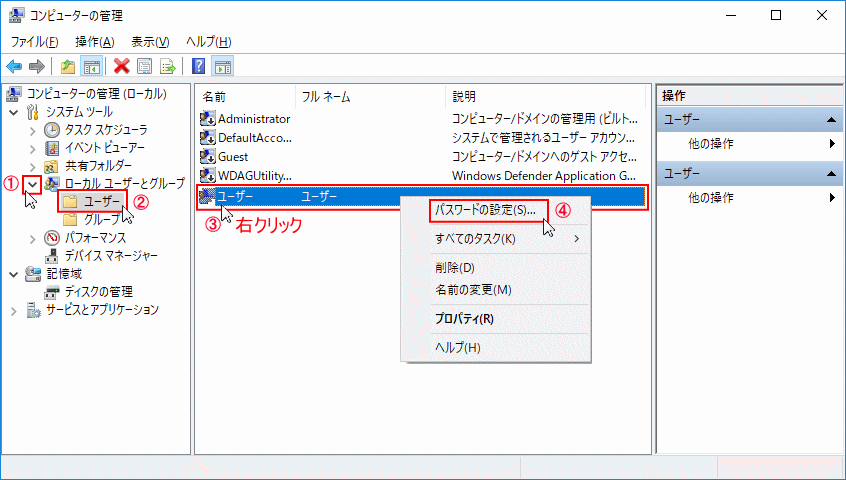846x480 pixels.
Task: Select コンピューターの管理 (ローカル) root node
Action: click(x=97, y=94)
